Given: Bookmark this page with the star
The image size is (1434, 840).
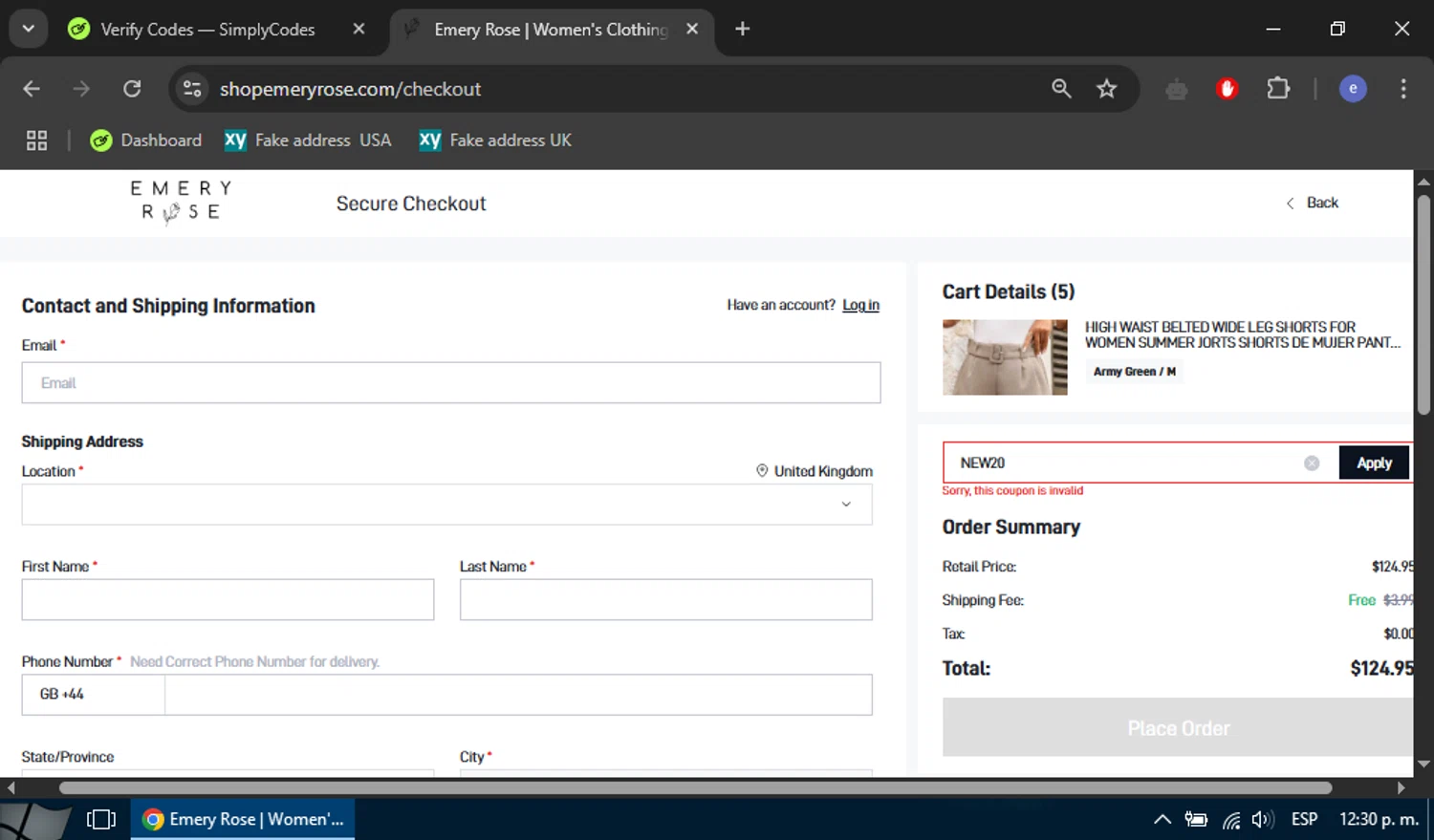Looking at the screenshot, I should pos(1107,89).
